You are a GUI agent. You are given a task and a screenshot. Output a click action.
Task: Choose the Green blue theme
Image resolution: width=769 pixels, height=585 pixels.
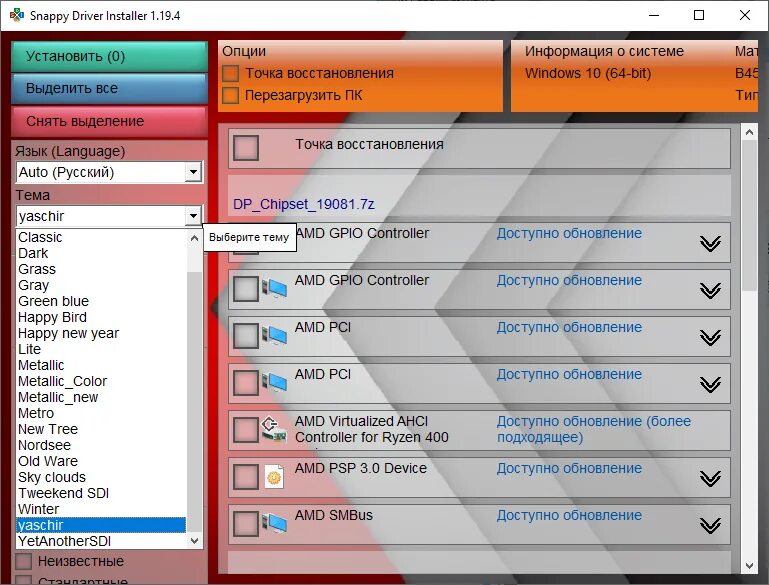[101, 301]
